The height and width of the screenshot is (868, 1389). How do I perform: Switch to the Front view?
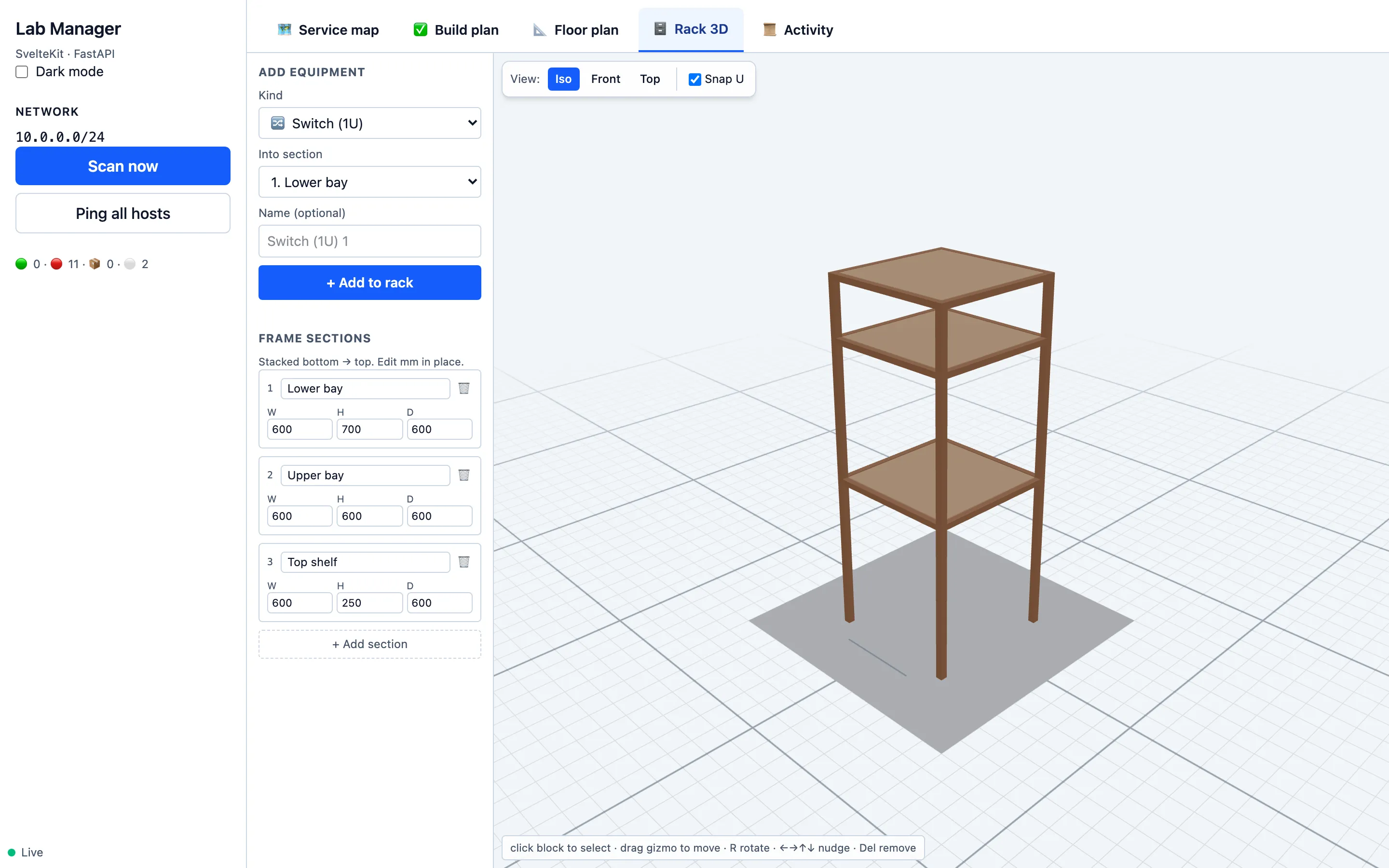click(x=606, y=79)
